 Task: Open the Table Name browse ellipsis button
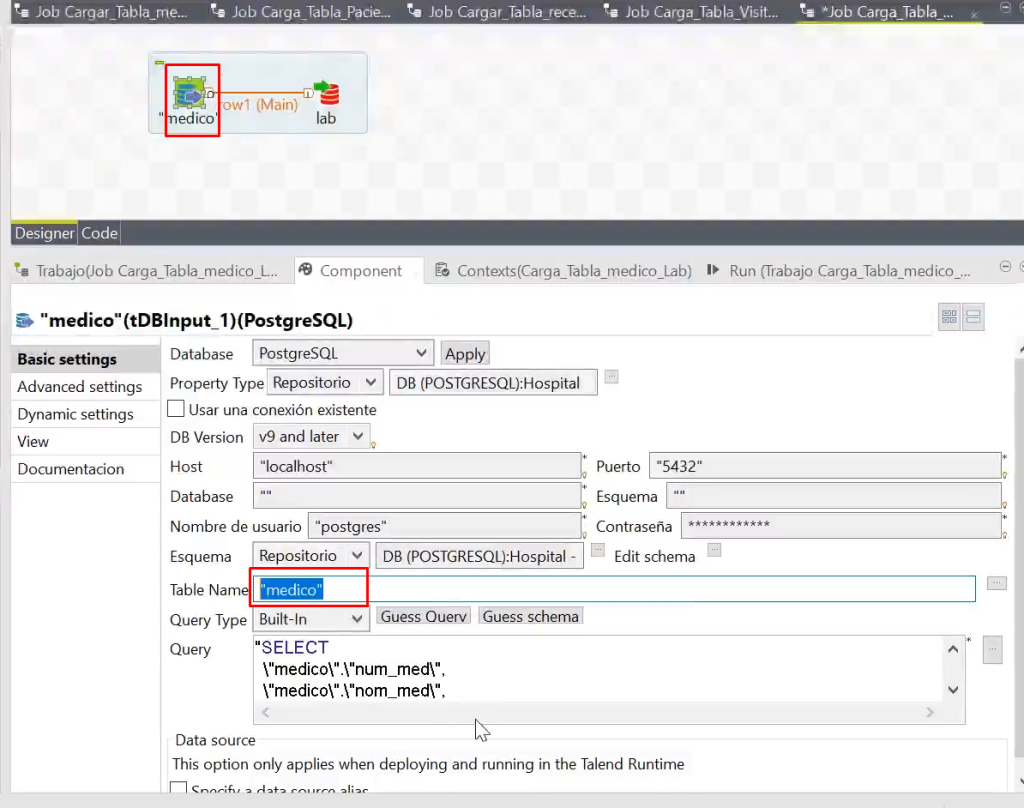pyautogui.click(x=996, y=583)
